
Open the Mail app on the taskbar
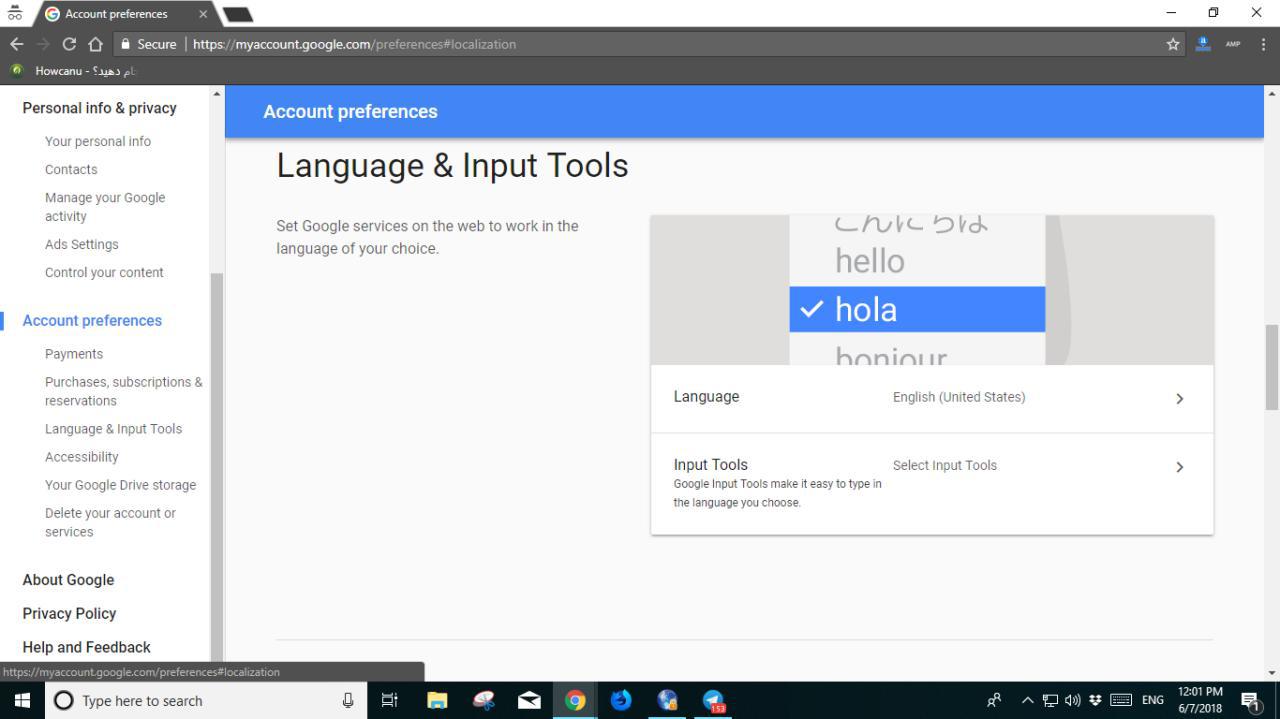529,700
